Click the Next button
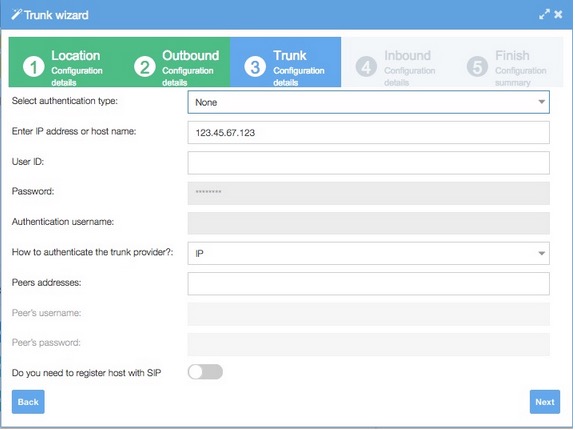The width and height of the screenshot is (575, 430). tap(545, 402)
